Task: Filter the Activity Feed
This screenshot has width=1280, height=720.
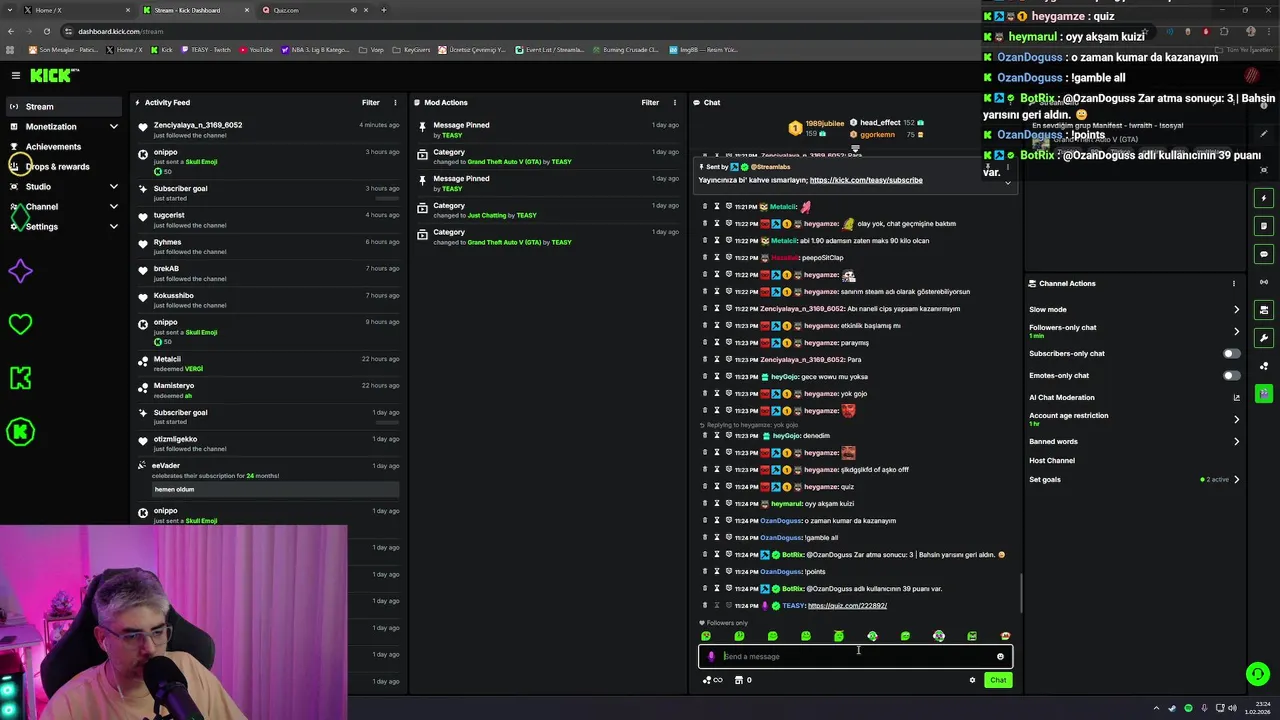Action: 371,102
